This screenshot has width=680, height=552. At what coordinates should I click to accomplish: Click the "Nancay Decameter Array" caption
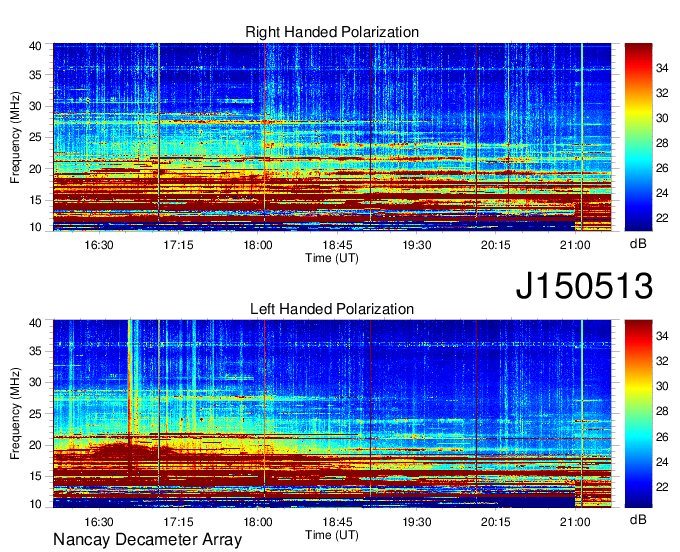(x=147, y=540)
